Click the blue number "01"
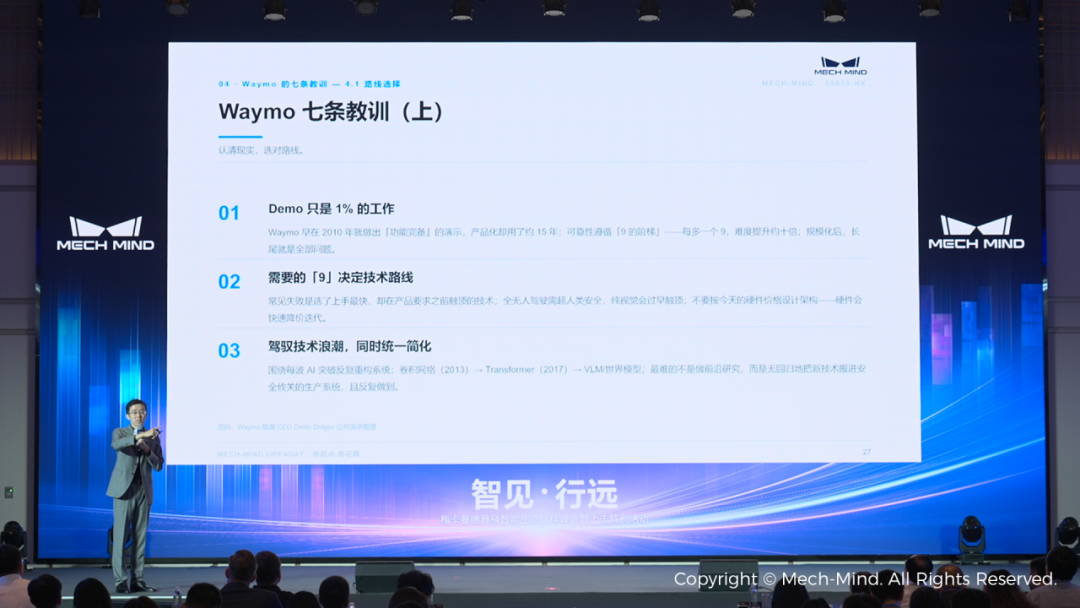This screenshot has width=1080, height=608. [229, 213]
